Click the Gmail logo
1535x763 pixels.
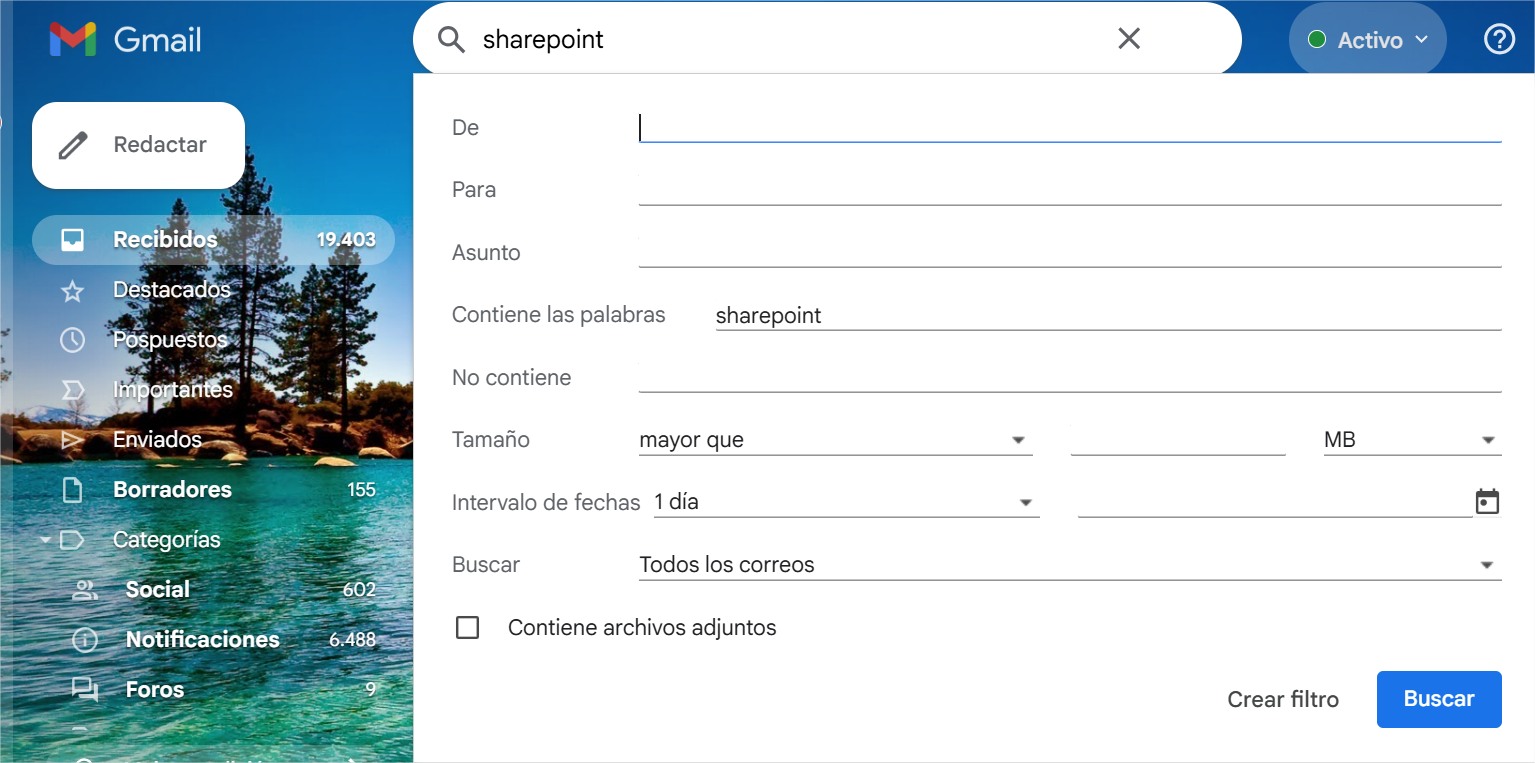[x=126, y=39]
